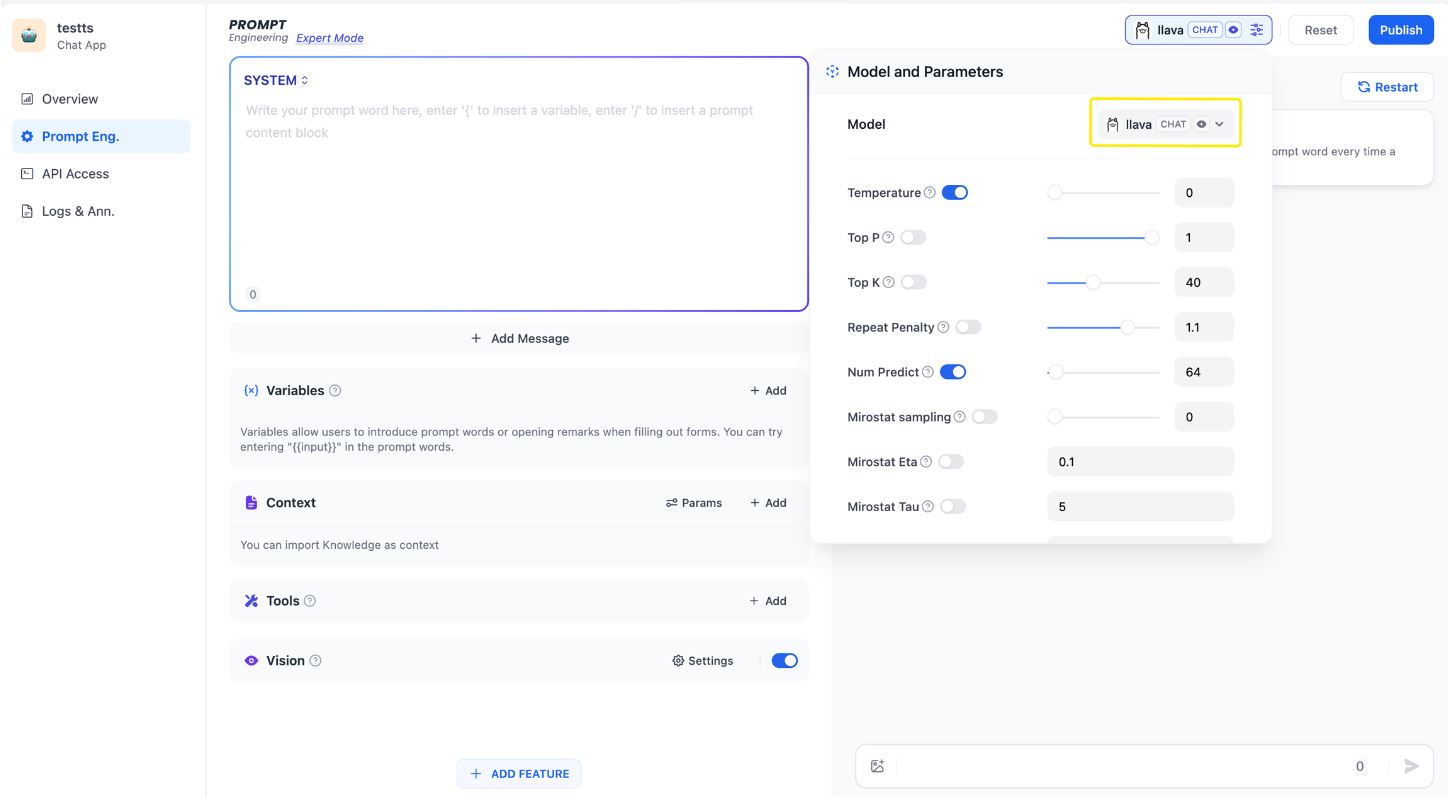
Task: Click the Variables help question mark icon
Action: click(335, 391)
